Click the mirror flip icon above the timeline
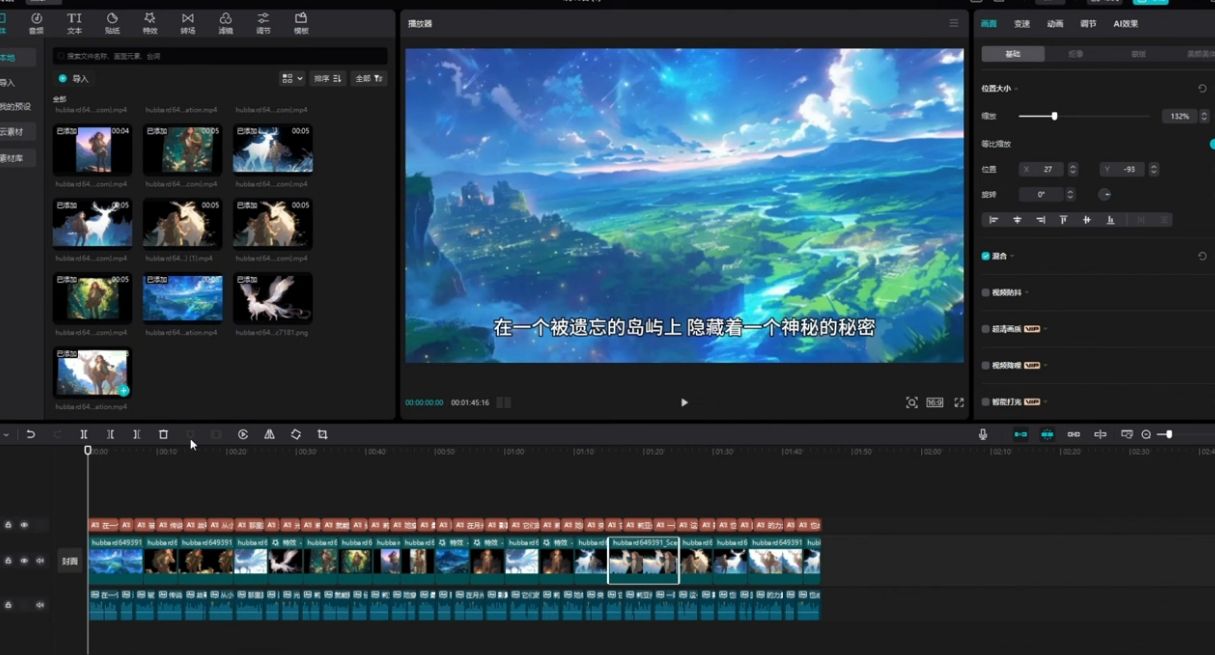This screenshot has height=655, width=1215. [268, 433]
